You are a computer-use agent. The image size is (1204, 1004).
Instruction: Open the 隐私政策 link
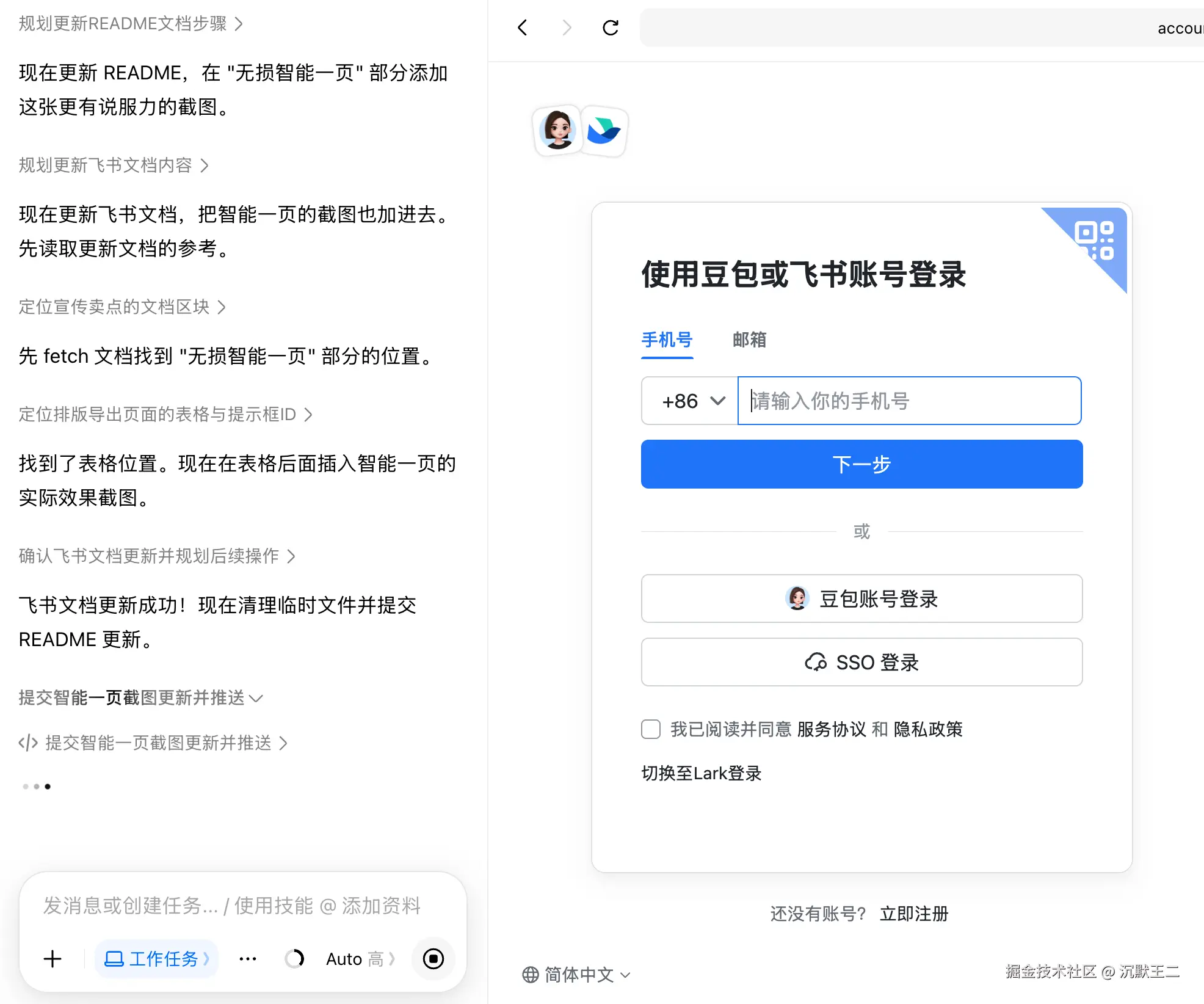(x=928, y=729)
